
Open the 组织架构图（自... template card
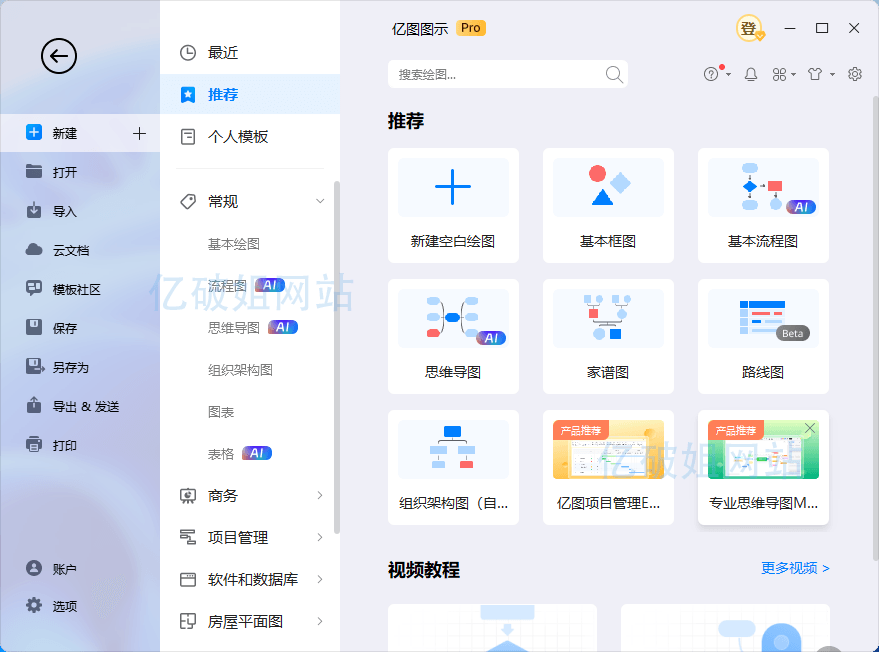pyautogui.click(x=453, y=468)
